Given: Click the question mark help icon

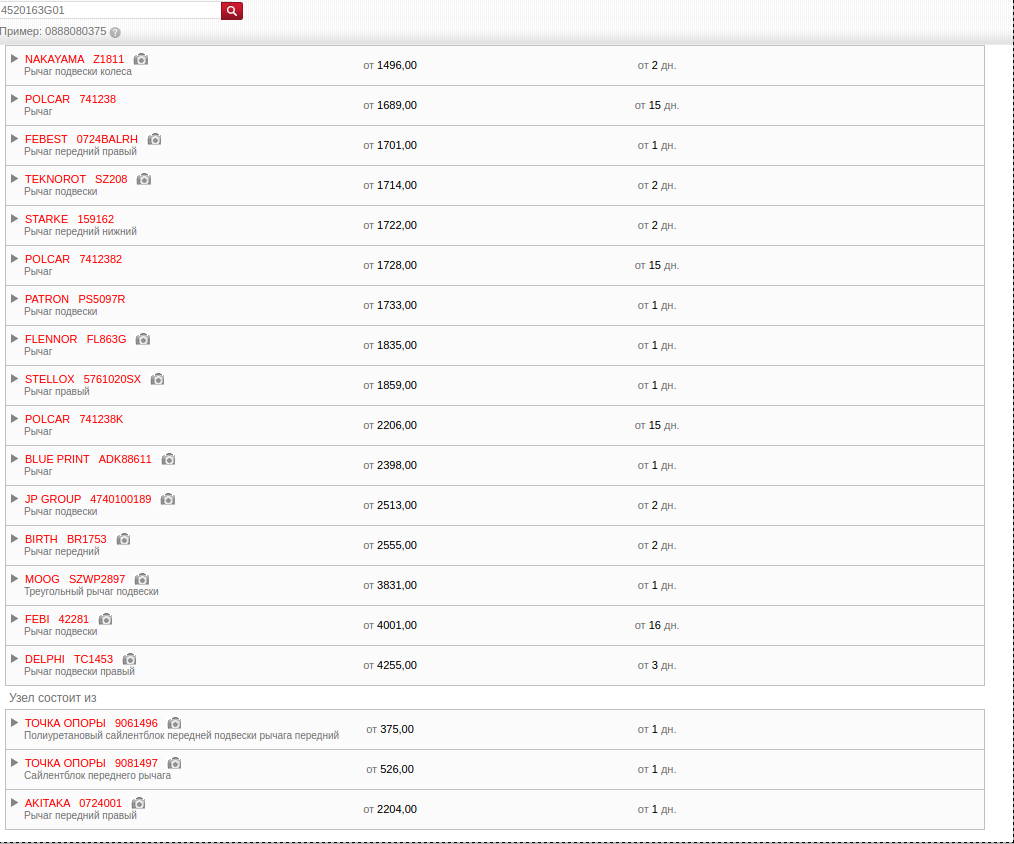Looking at the screenshot, I should (x=115, y=32).
